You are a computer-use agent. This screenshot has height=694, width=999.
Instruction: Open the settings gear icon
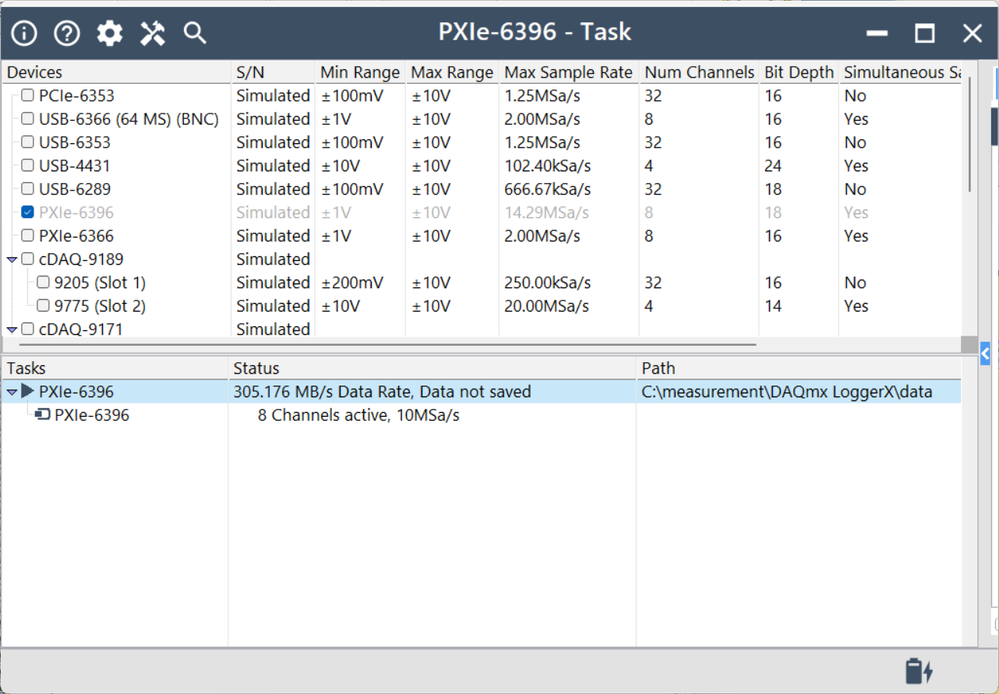(x=109, y=32)
